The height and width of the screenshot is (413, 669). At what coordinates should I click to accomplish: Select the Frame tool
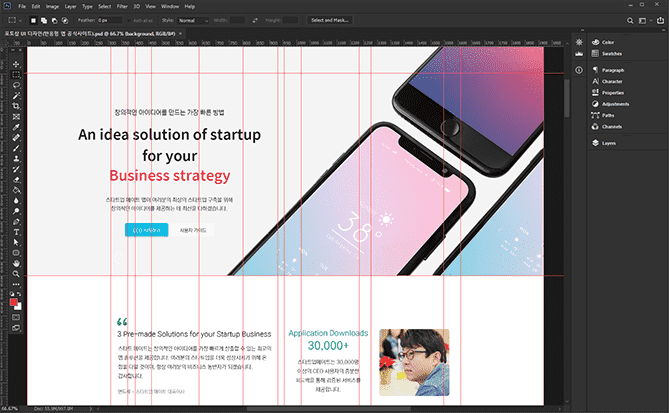pos(16,116)
